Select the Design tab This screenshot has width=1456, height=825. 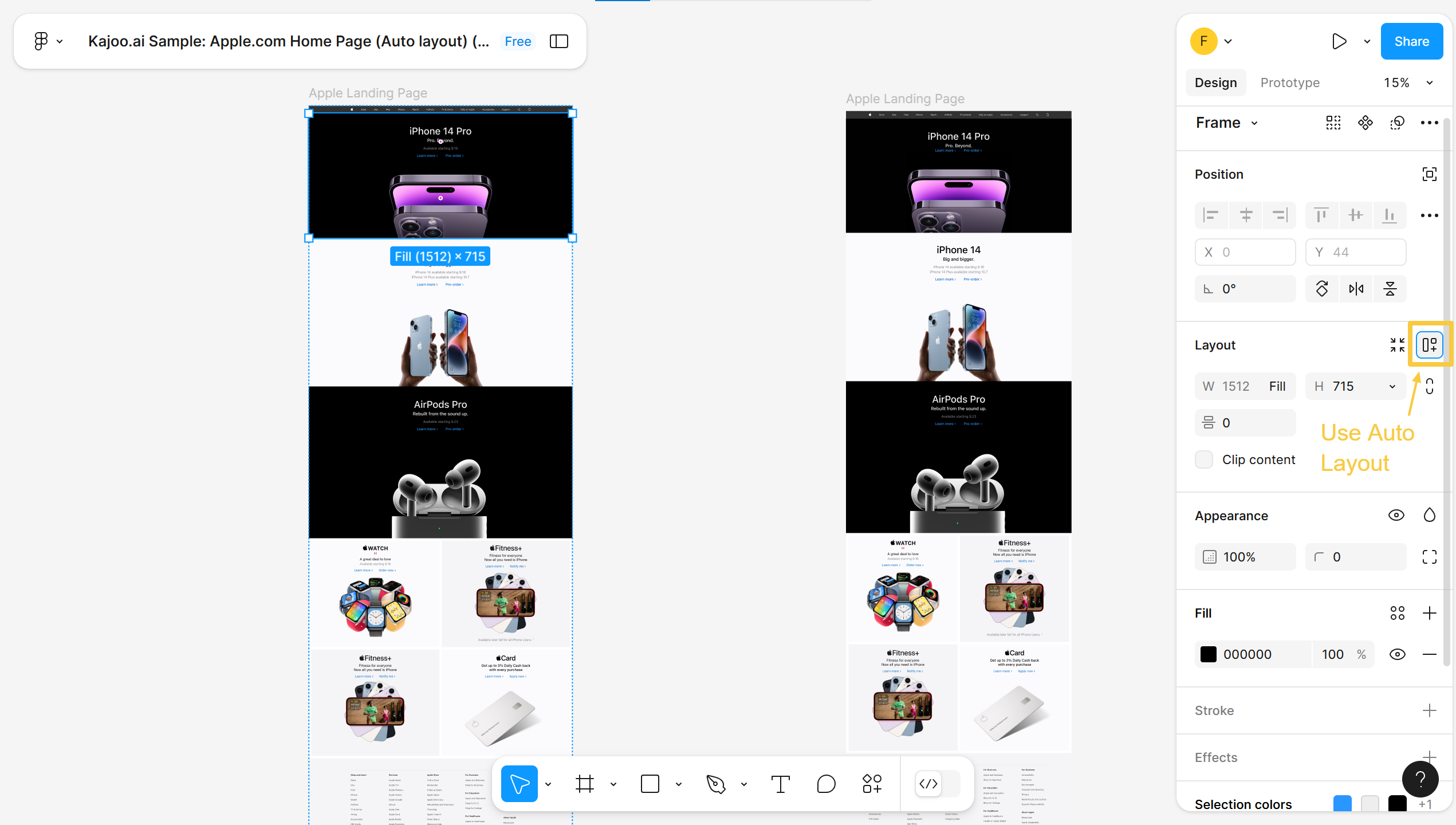point(1215,82)
